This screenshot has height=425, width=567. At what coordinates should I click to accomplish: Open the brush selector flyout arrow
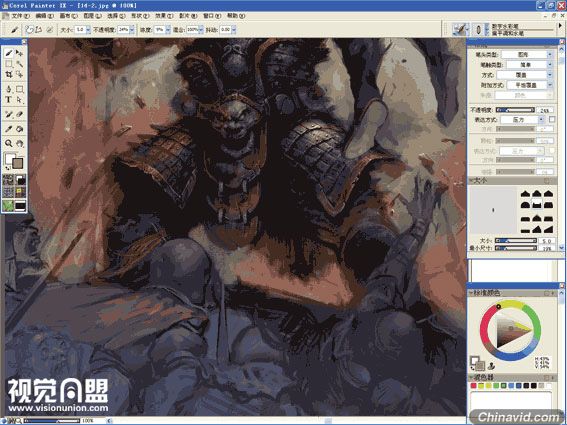(560, 26)
